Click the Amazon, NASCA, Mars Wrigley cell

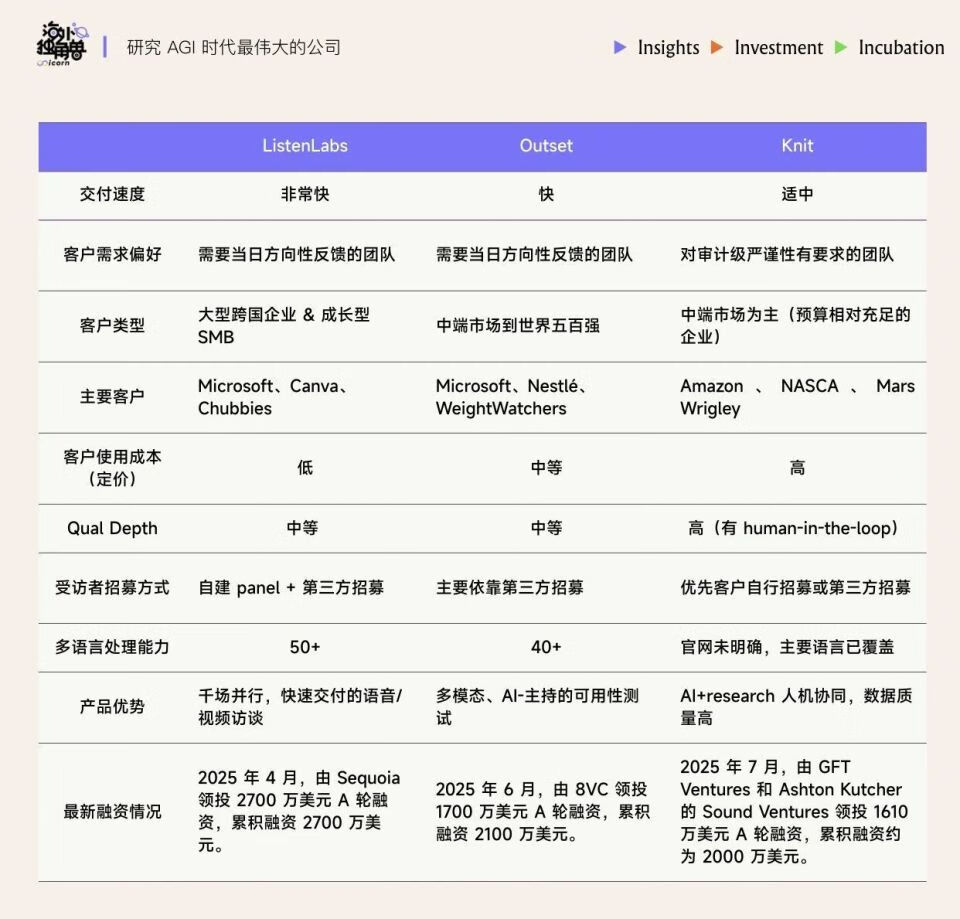pyautogui.click(x=797, y=397)
